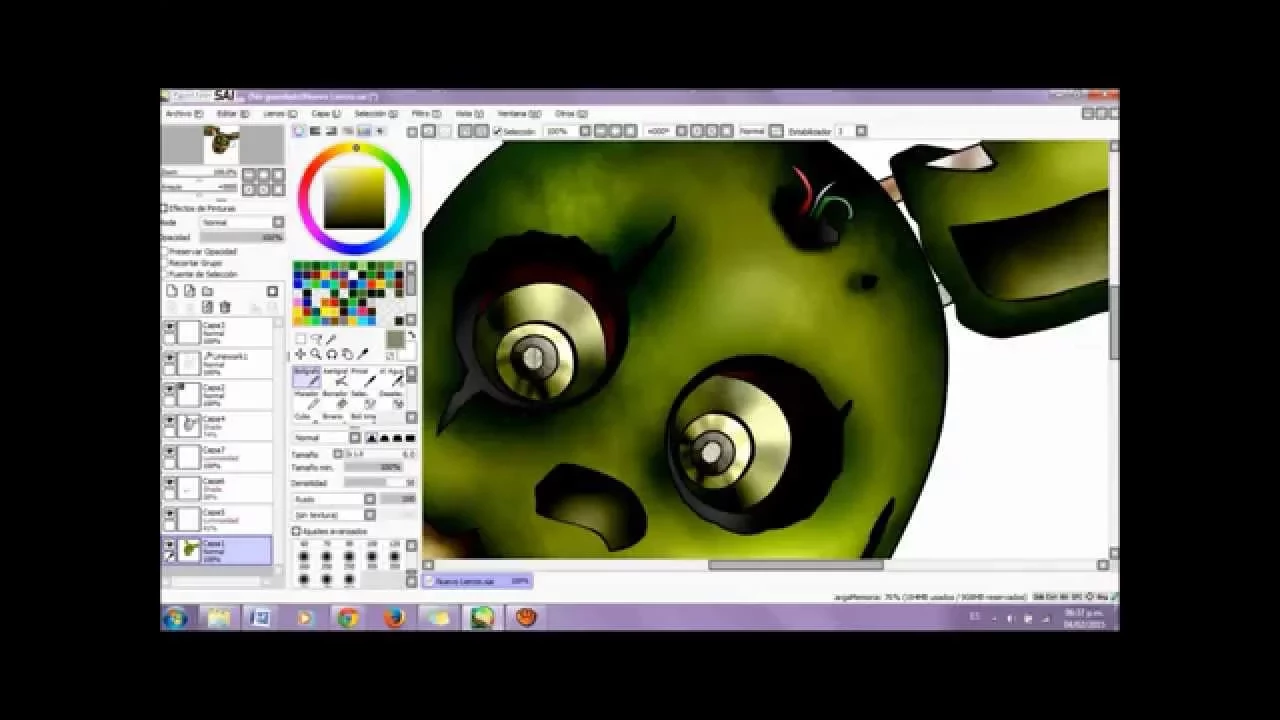Open the layer Modo Normal dropdown
Image resolution: width=1280 pixels, height=720 pixels.
pos(278,222)
